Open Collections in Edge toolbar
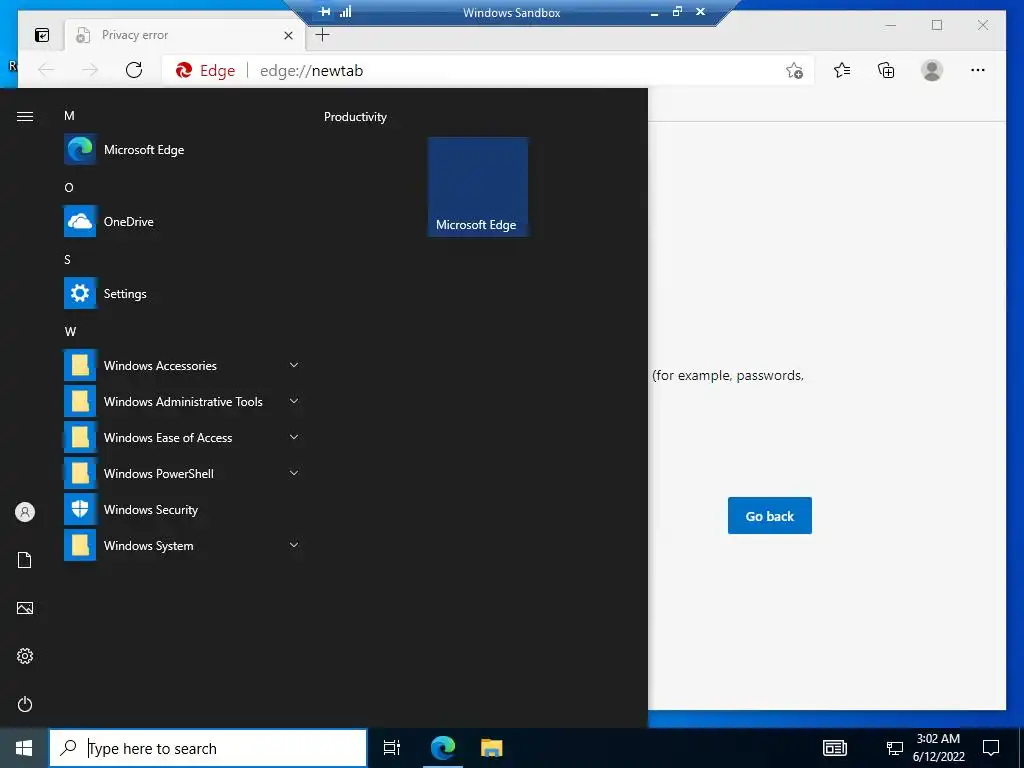 [x=886, y=70]
